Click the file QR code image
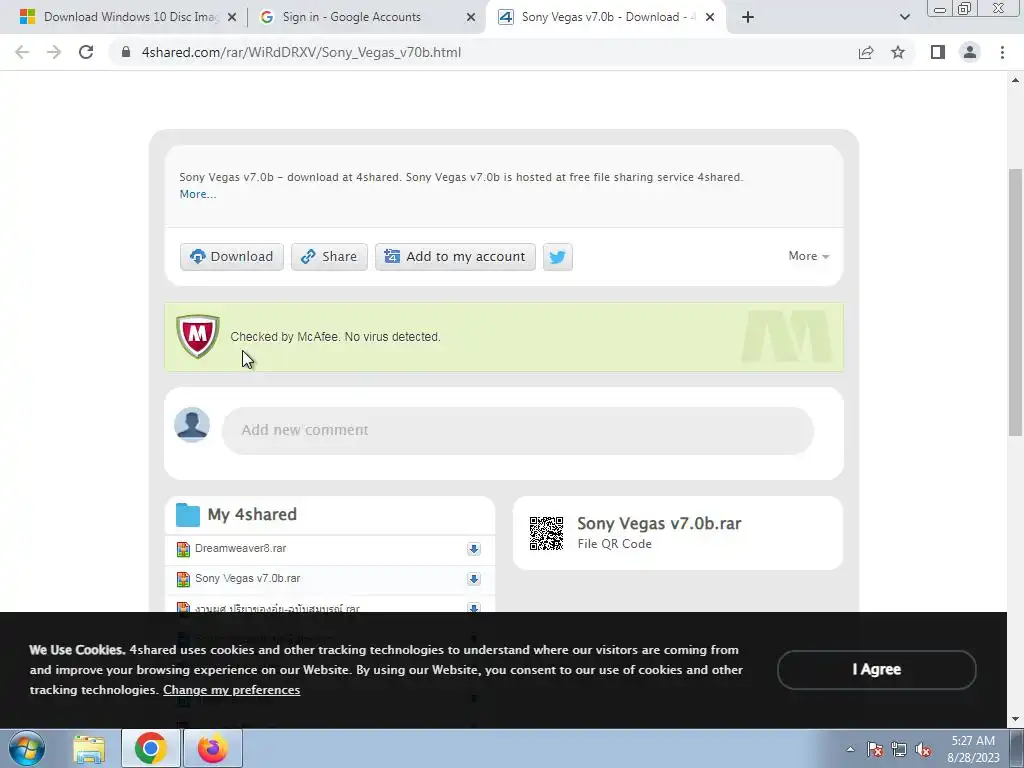Screen dimensions: 1024x768 tap(547, 534)
